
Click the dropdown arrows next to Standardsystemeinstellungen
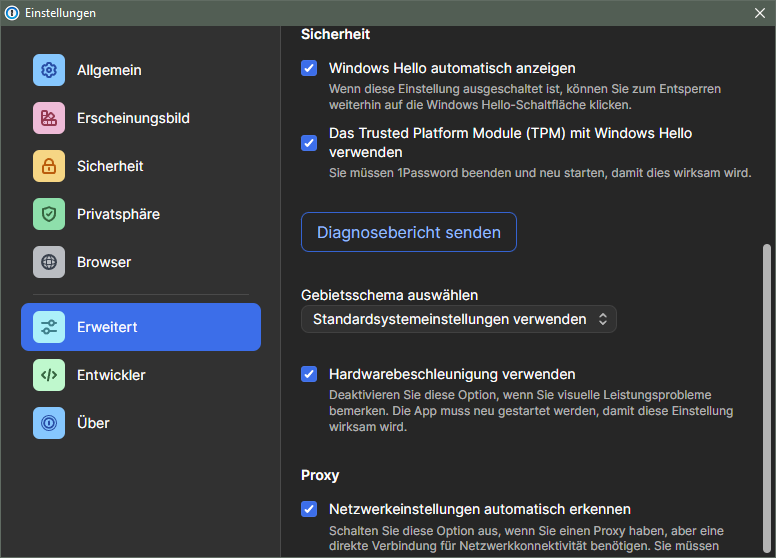point(602,320)
